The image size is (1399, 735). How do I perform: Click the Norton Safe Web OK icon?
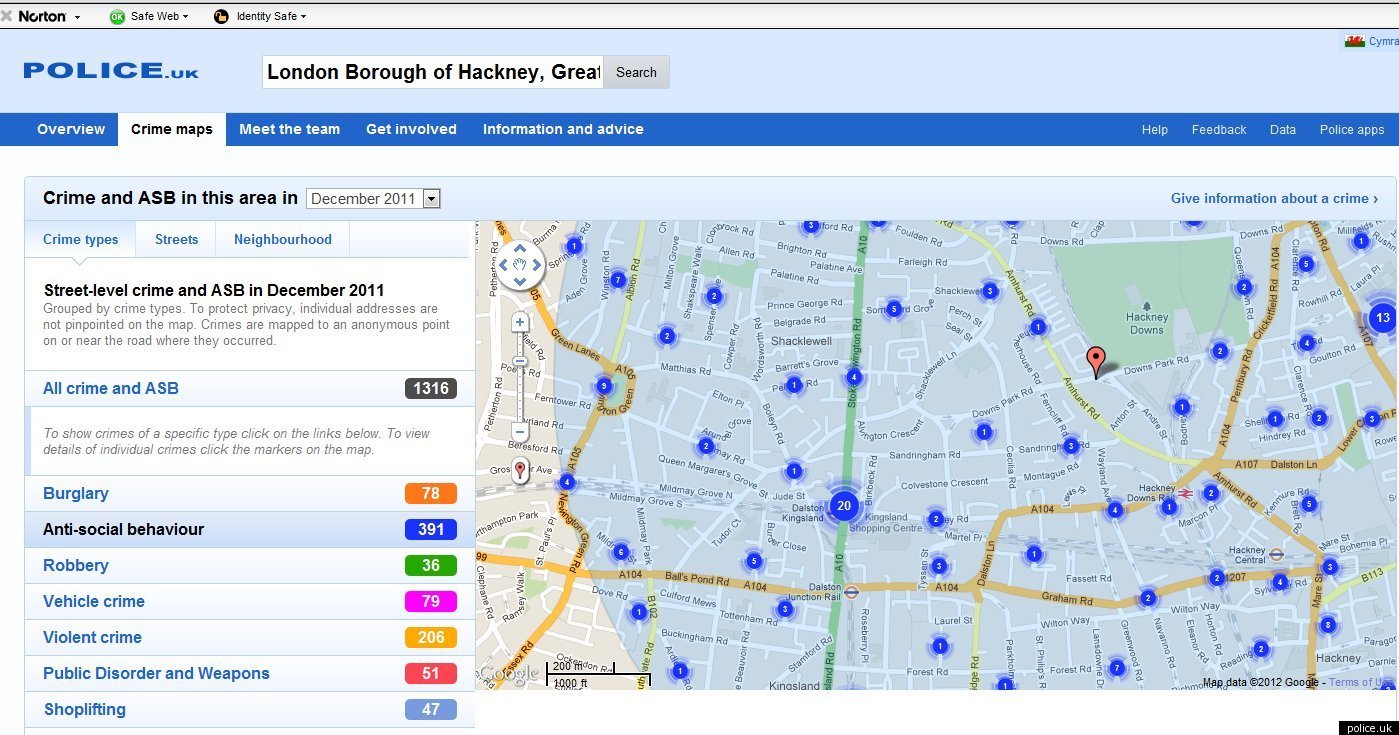tap(117, 16)
